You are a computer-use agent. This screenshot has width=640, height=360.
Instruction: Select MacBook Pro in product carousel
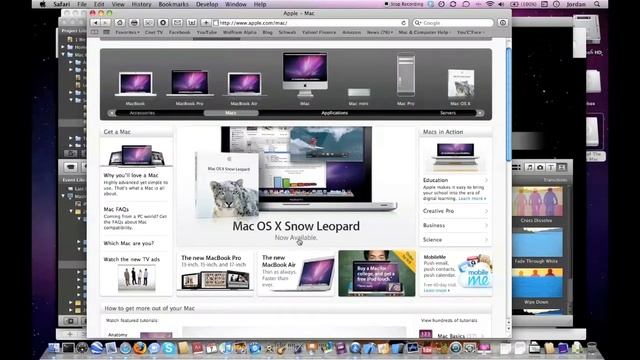pyautogui.click(x=189, y=88)
